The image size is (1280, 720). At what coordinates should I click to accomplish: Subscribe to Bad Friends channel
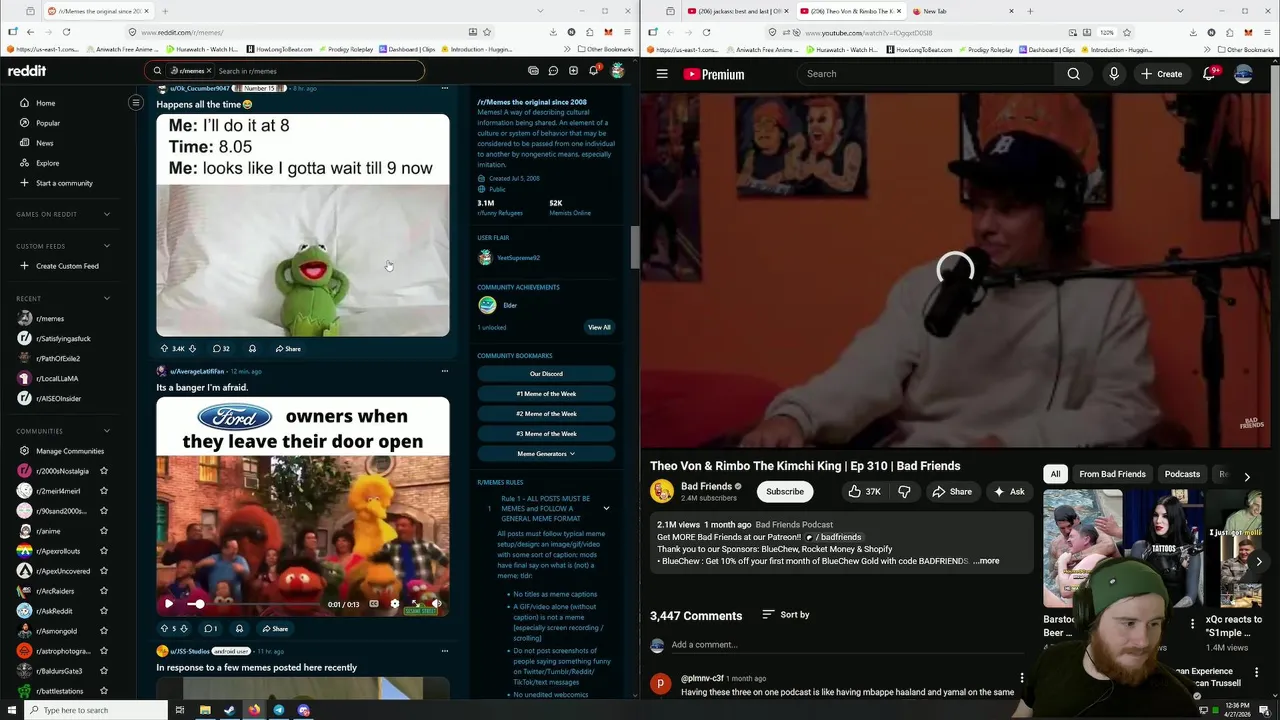coord(785,492)
